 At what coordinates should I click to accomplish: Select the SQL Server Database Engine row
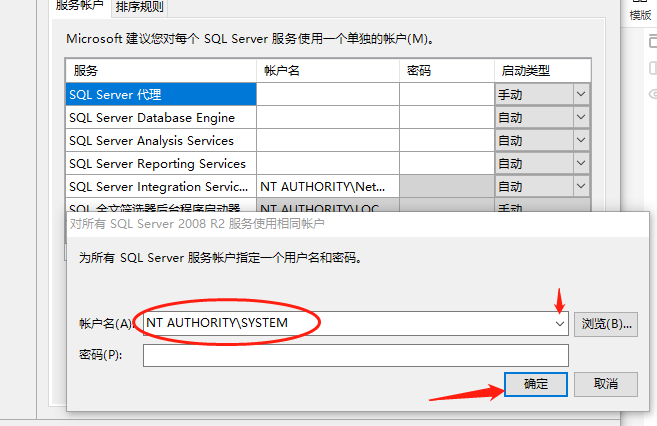click(161, 117)
